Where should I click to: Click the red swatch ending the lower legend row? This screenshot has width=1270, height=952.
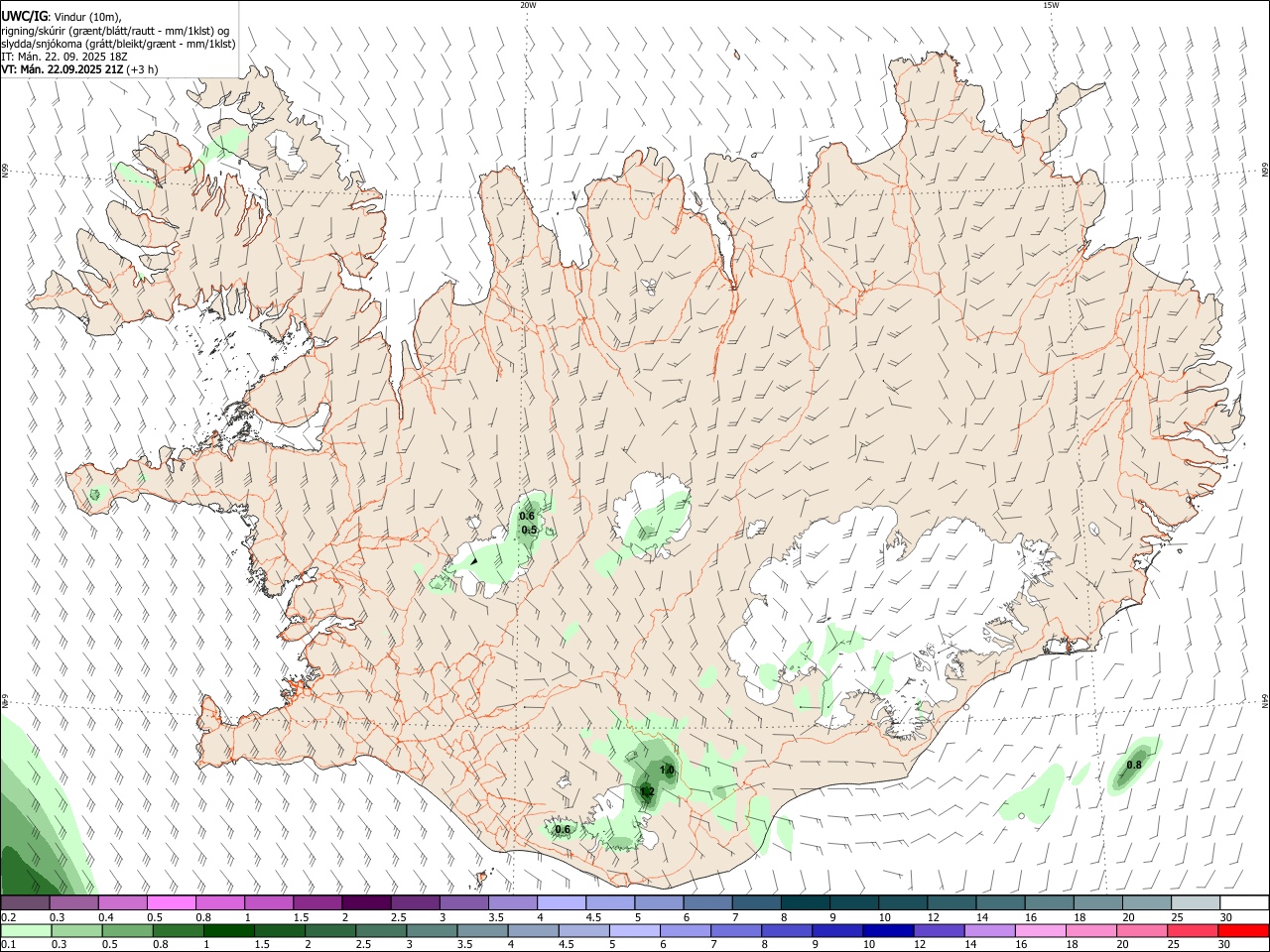[1244, 930]
